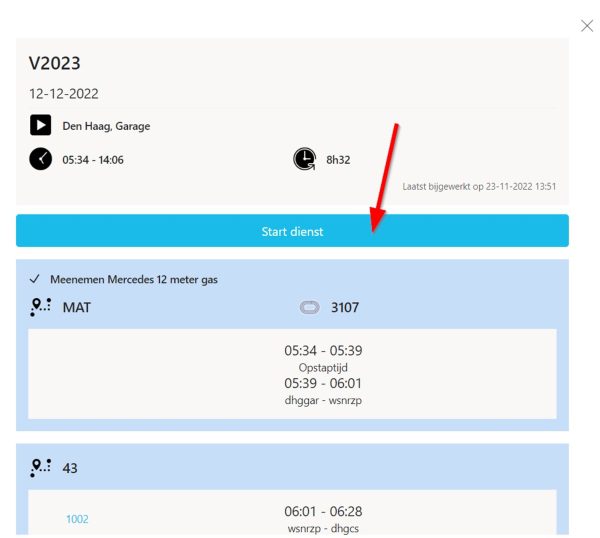
Task: Click the date 12-12-2022
Action: click(x=64, y=94)
